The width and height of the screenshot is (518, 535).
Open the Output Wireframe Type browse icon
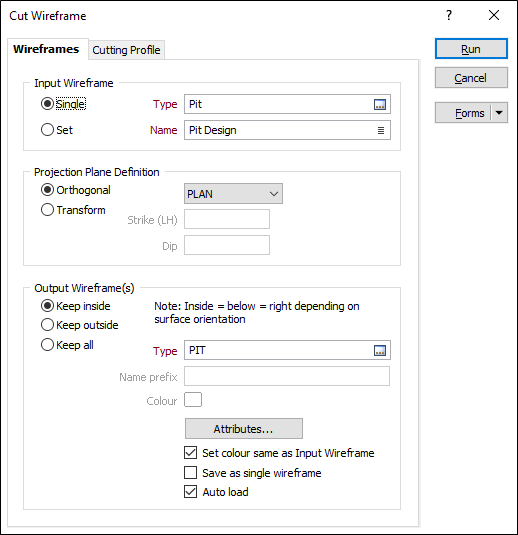380,350
